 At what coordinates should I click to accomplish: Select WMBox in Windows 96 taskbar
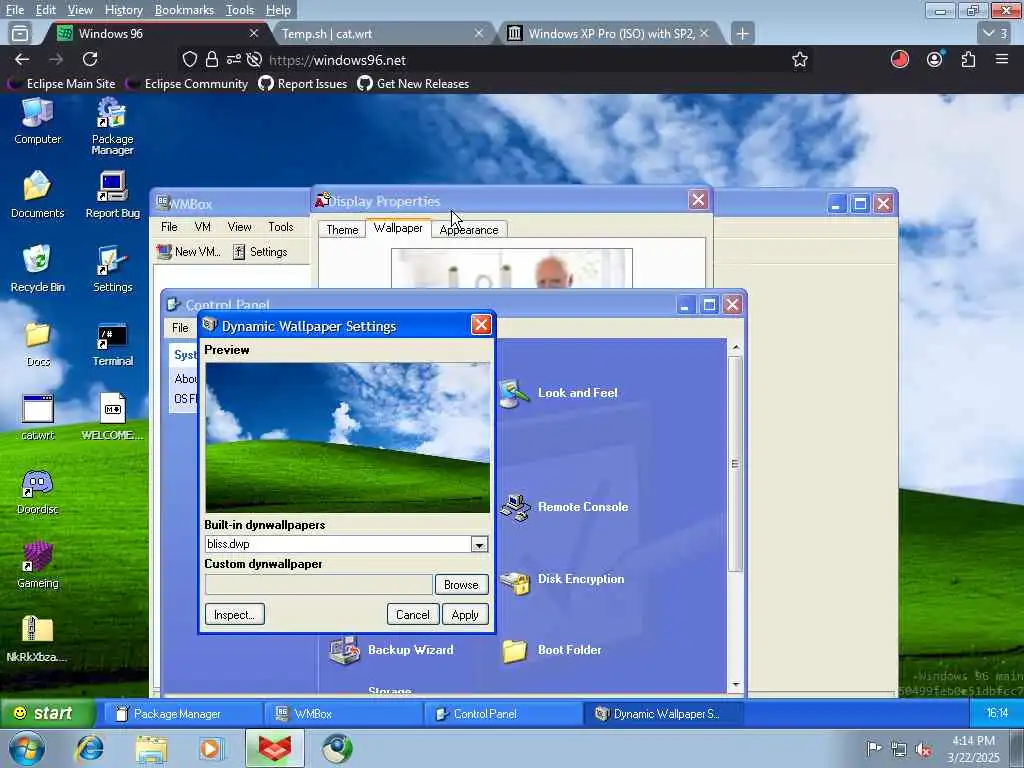pyautogui.click(x=343, y=714)
